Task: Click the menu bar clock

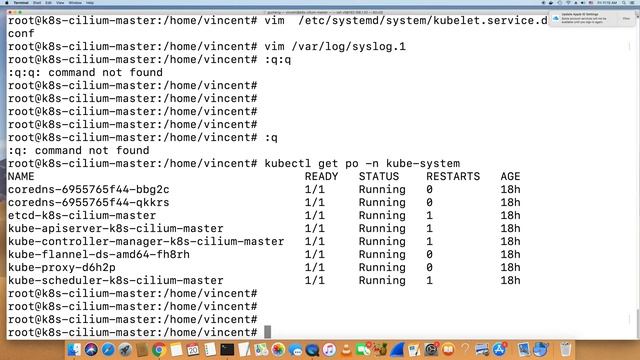Action: click(608, 2)
